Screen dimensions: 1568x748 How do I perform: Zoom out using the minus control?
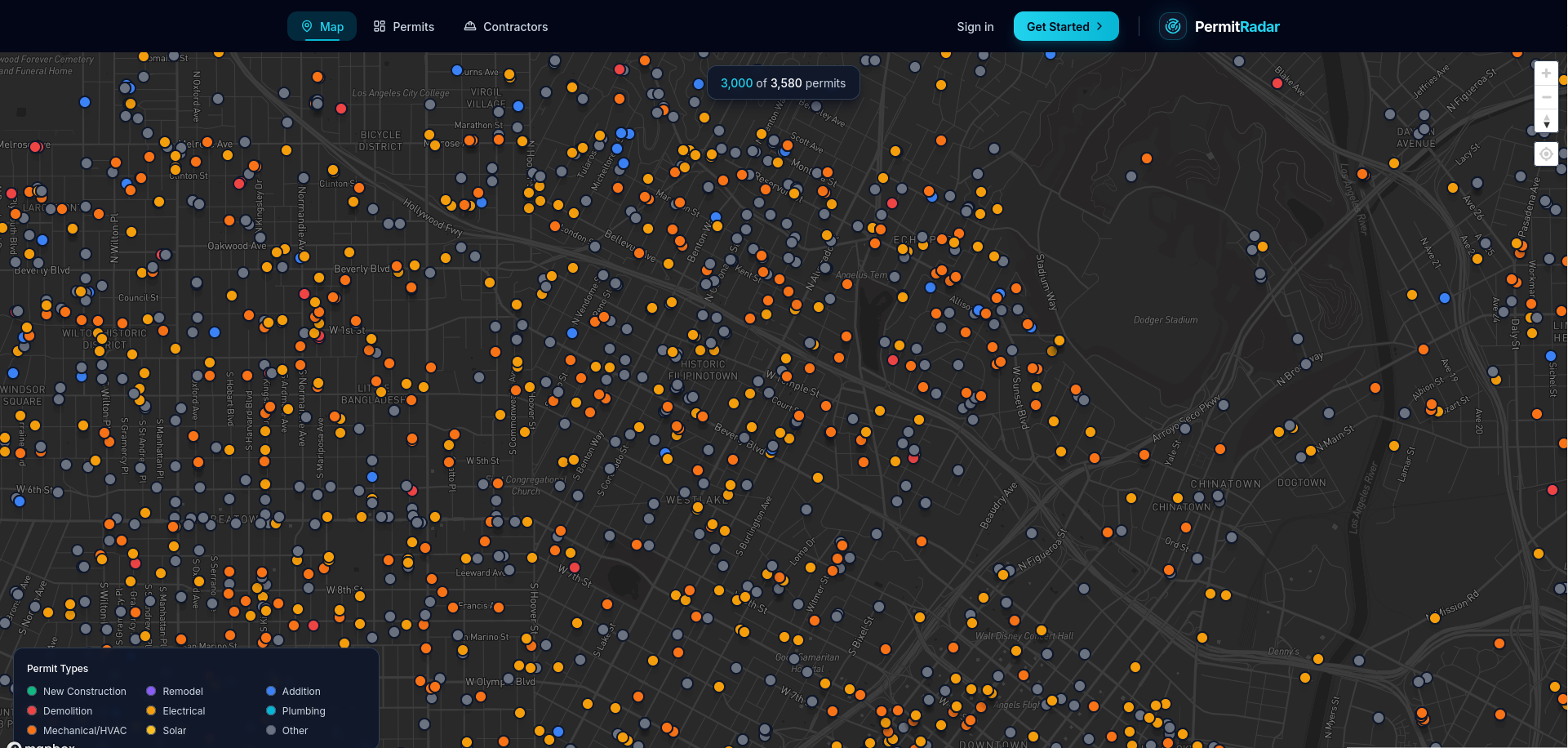coord(1546,96)
